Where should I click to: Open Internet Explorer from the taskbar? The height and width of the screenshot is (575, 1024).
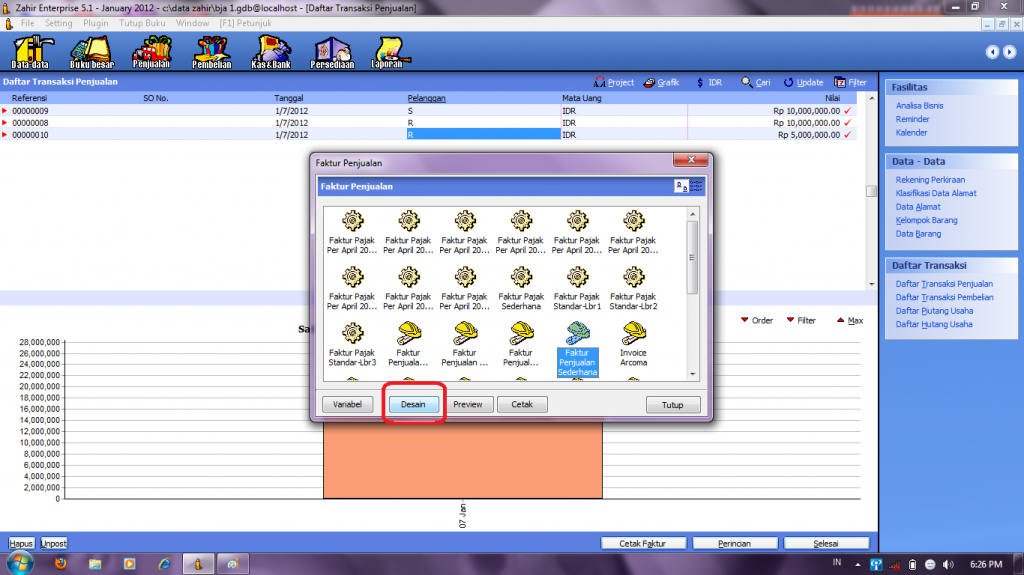(164, 563)
